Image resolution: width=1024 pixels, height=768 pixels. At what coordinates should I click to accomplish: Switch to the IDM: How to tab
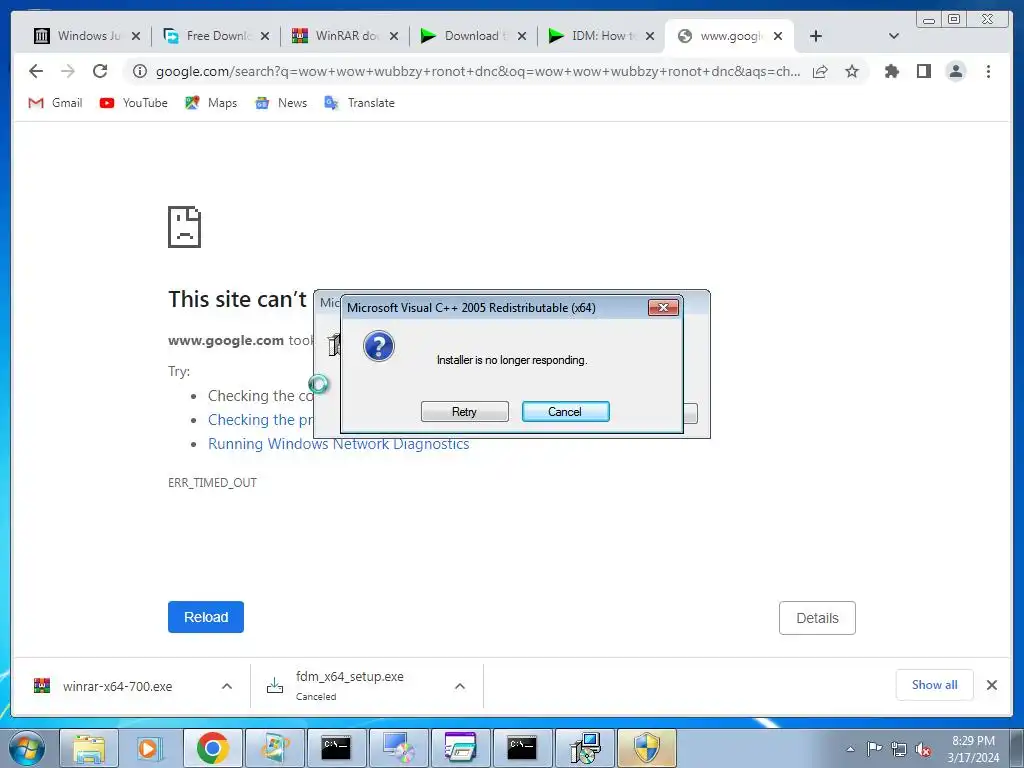592,36
